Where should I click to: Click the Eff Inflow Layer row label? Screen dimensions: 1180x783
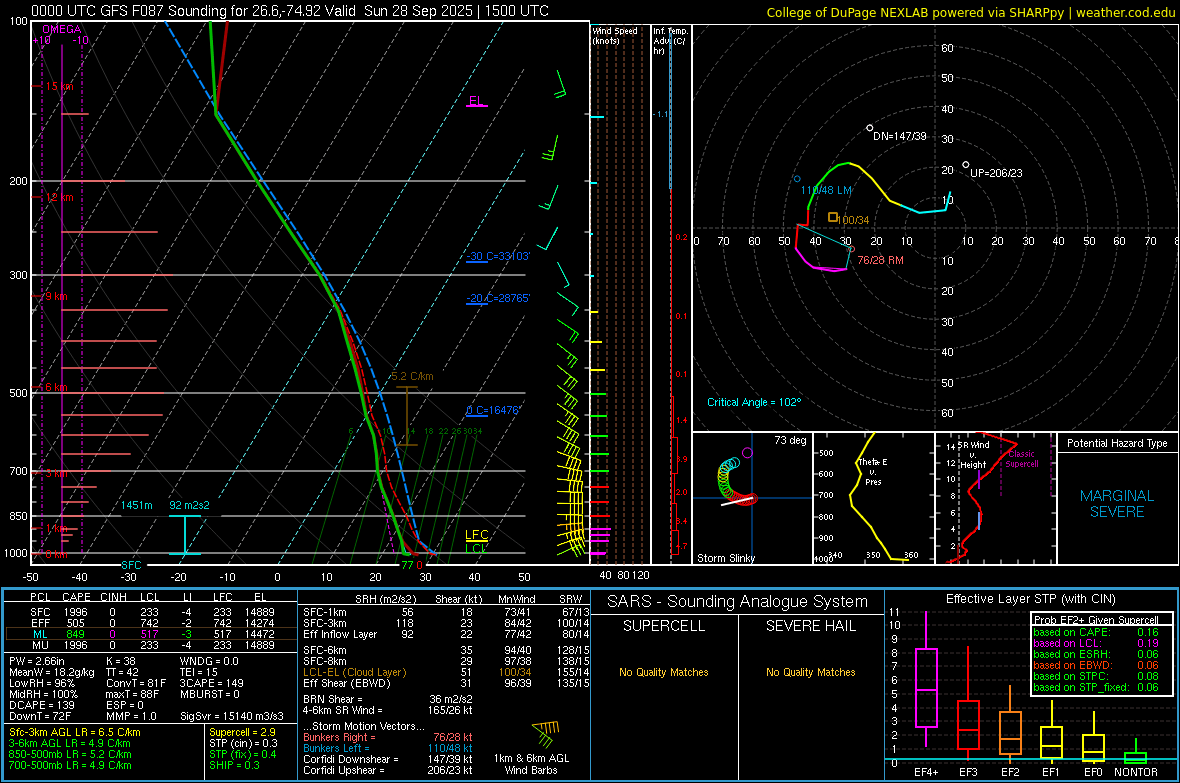tap(342, 634)
